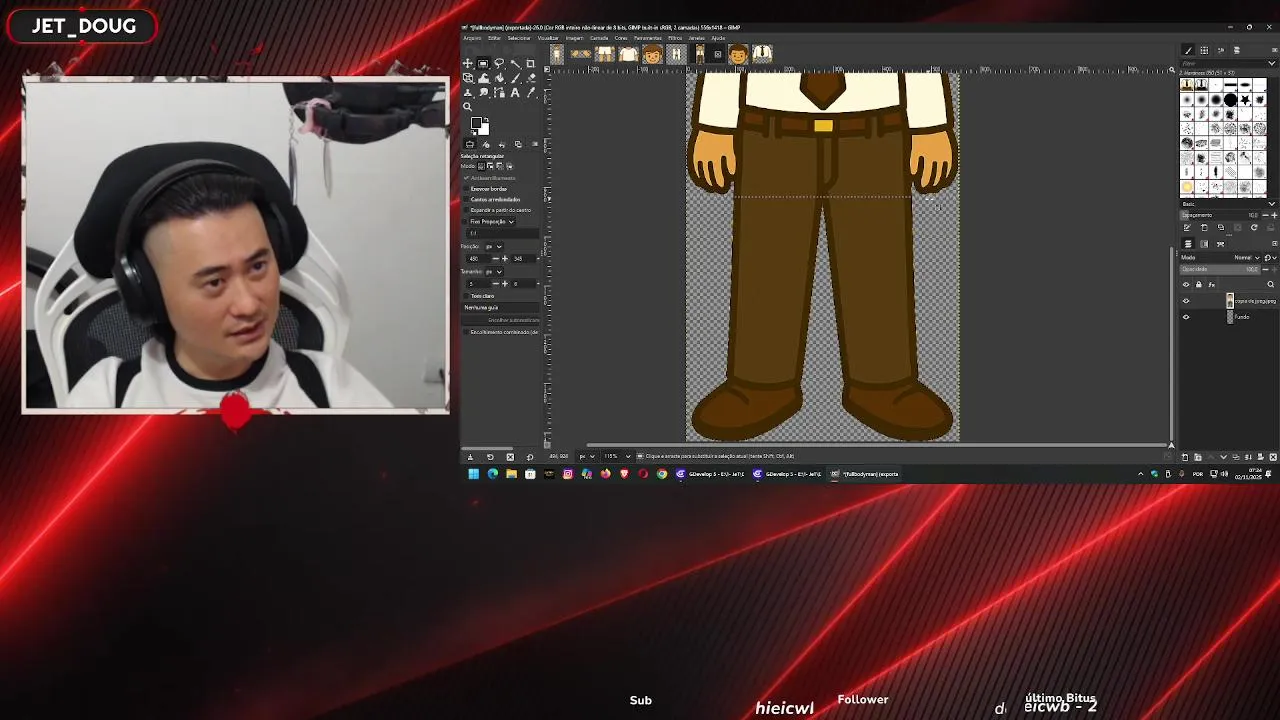This screenshot has height=720, width=1280.
Task: Expand the brush filter dropdown
Action: 1271,63
